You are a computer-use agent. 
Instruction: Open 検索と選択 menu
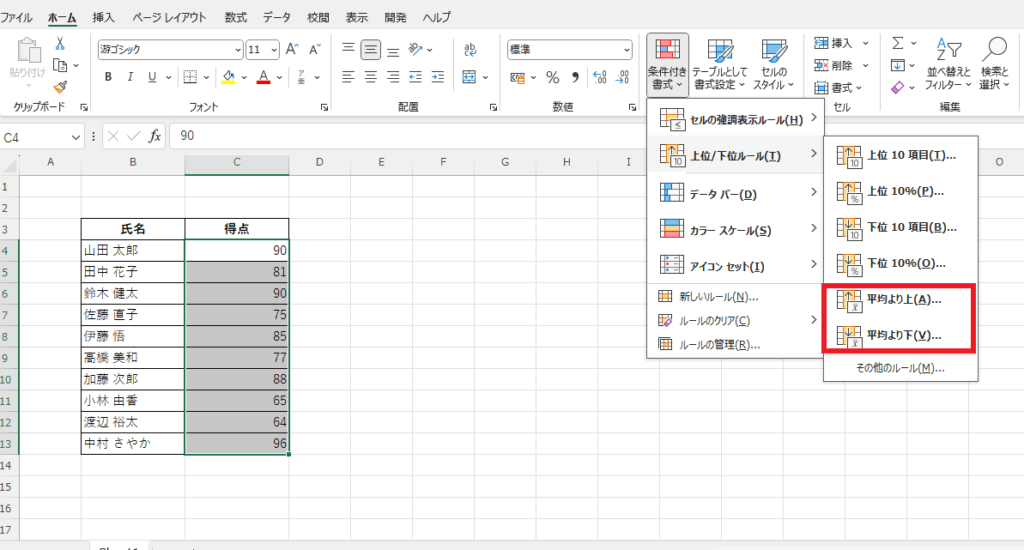pyautogui.click(x=995, y=64)
